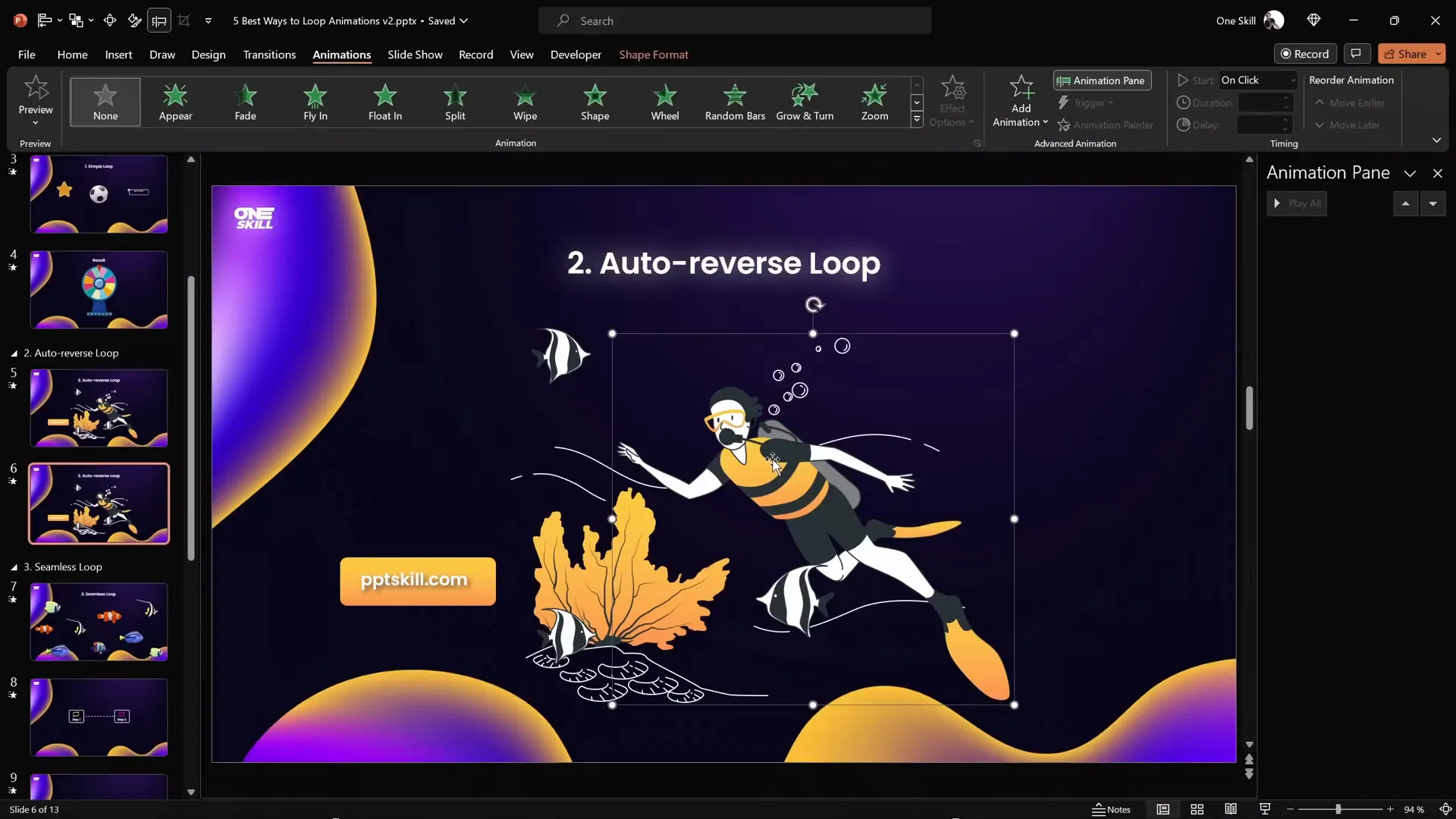
Task: Switch to the Draw tab
Action: [x=162, y=55]
